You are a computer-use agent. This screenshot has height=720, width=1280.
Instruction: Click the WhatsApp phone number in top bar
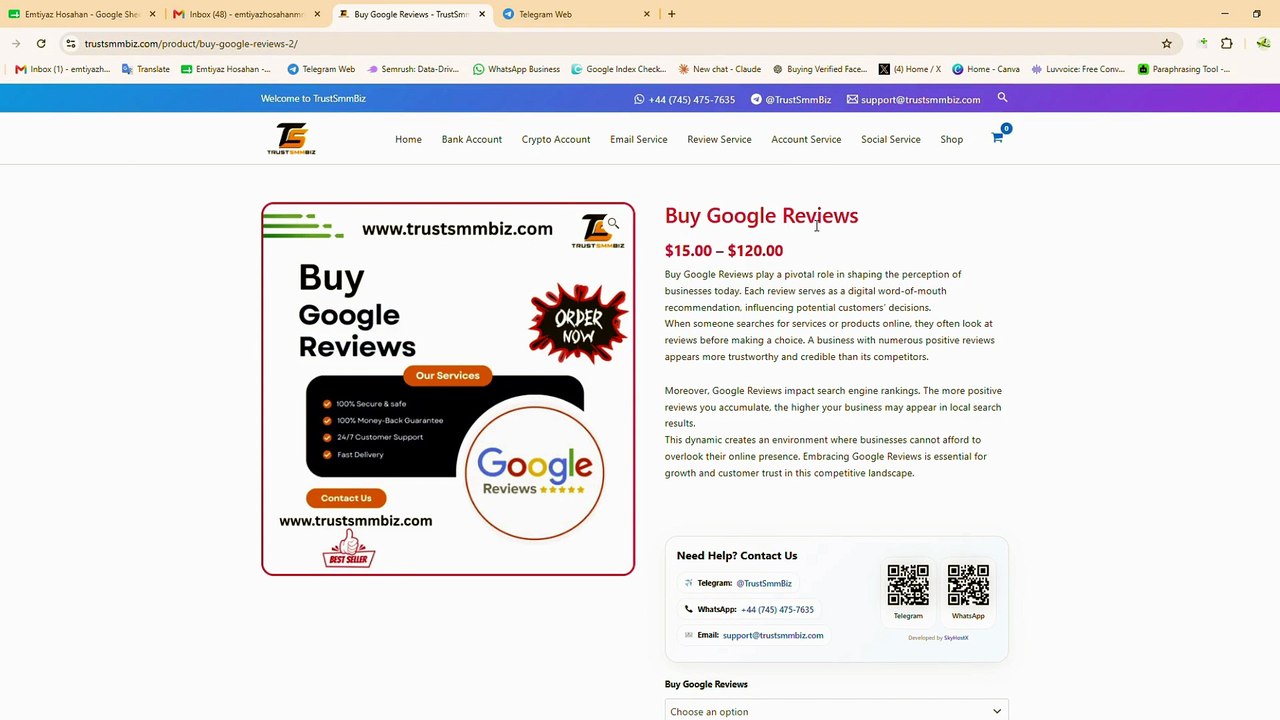pos(685,99)
